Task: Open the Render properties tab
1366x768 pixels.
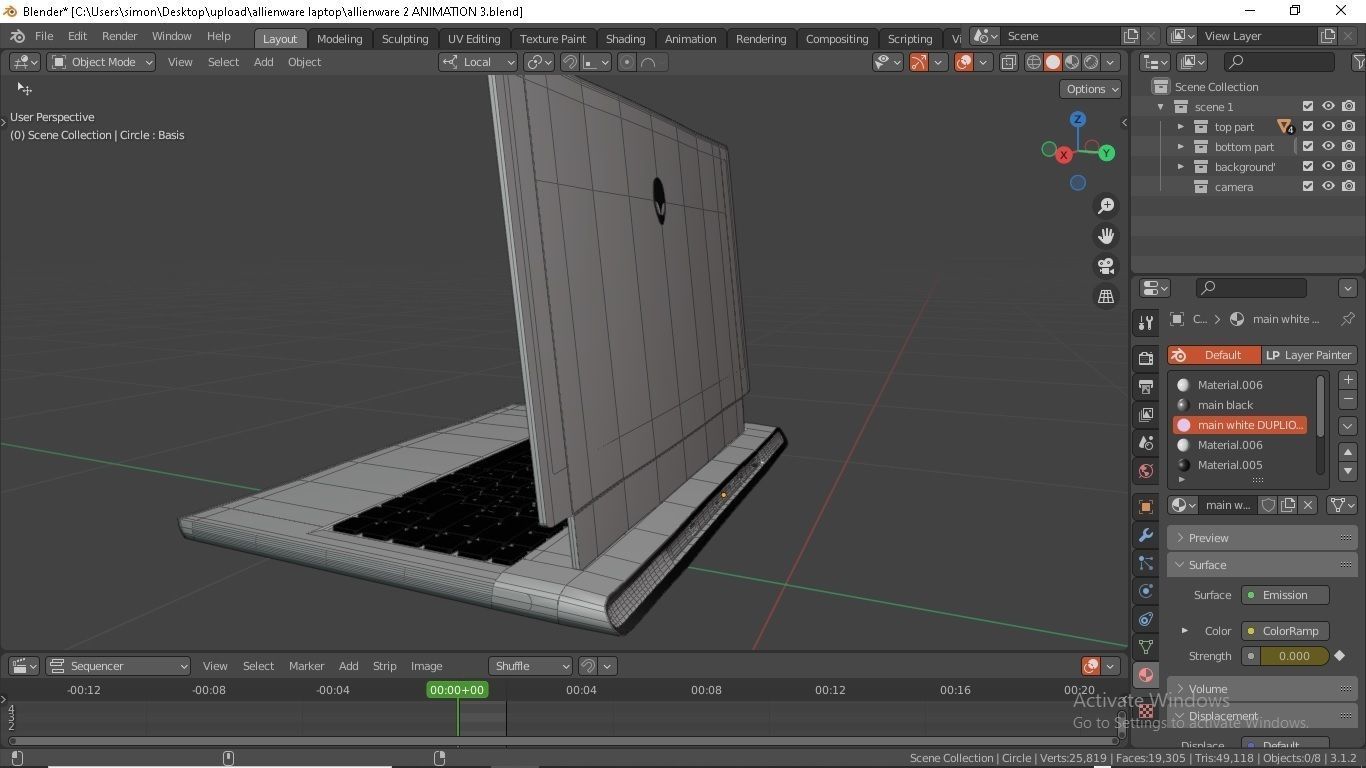Action: pos(1146,358)
